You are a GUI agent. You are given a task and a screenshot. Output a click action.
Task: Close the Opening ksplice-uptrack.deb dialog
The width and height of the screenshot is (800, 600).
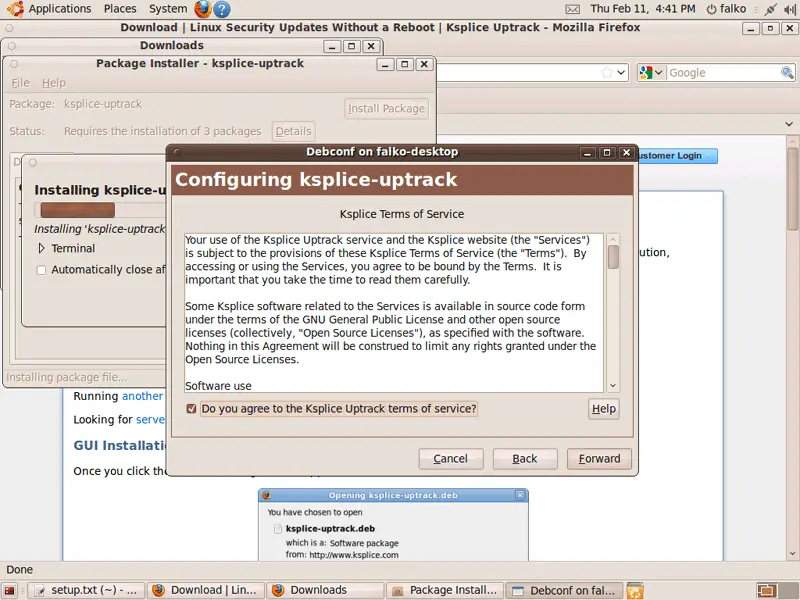coord(520,495)
